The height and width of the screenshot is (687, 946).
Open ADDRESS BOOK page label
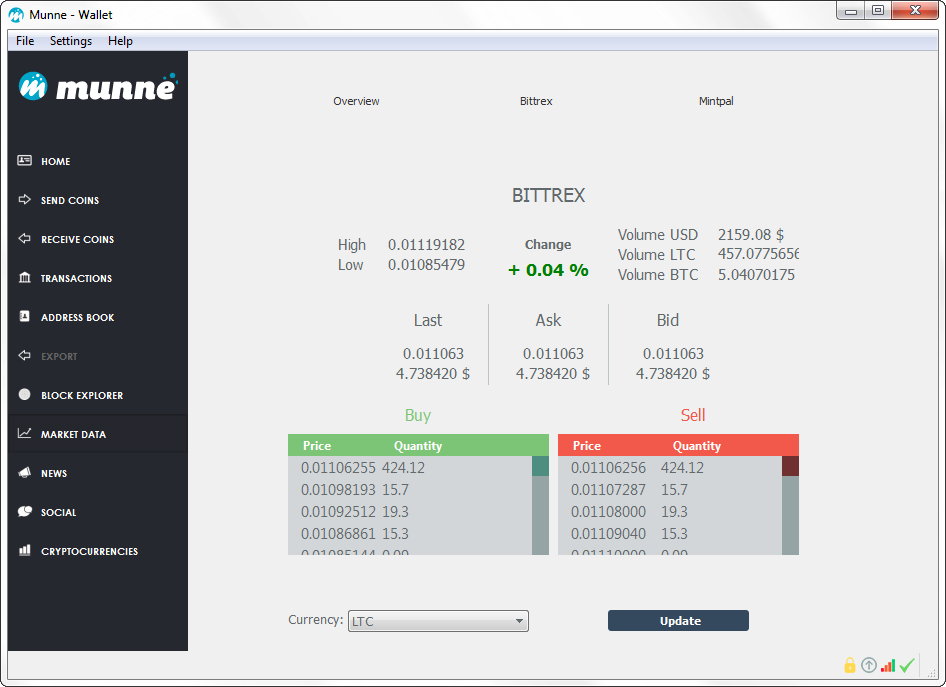point(78,318)
